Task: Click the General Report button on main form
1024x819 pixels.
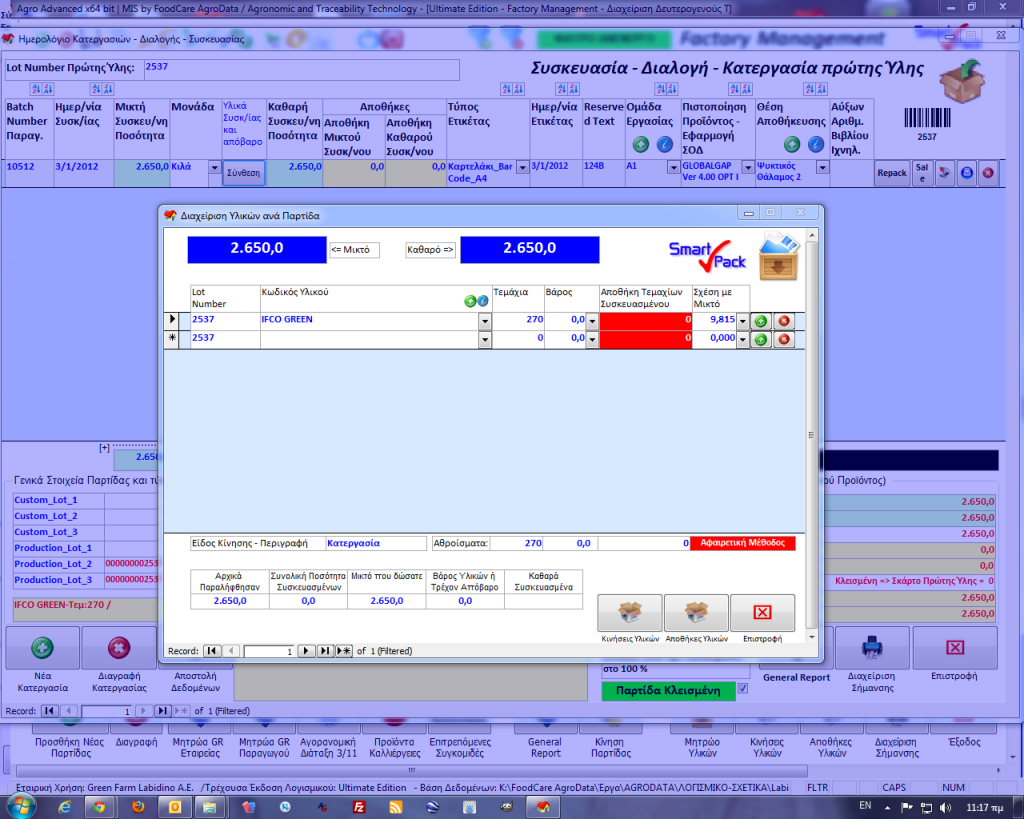Action: [x=796, y=677]
